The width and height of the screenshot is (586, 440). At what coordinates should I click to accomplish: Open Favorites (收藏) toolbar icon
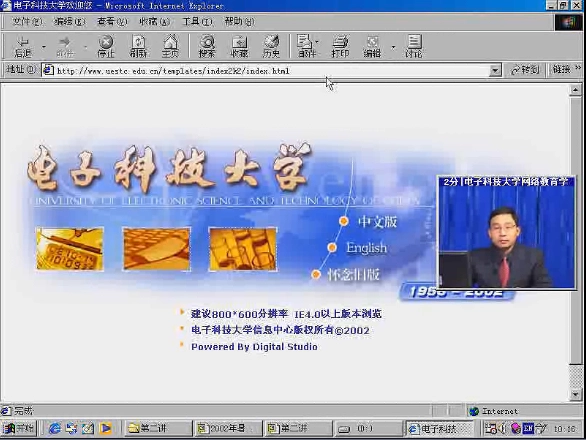[239, 46]
